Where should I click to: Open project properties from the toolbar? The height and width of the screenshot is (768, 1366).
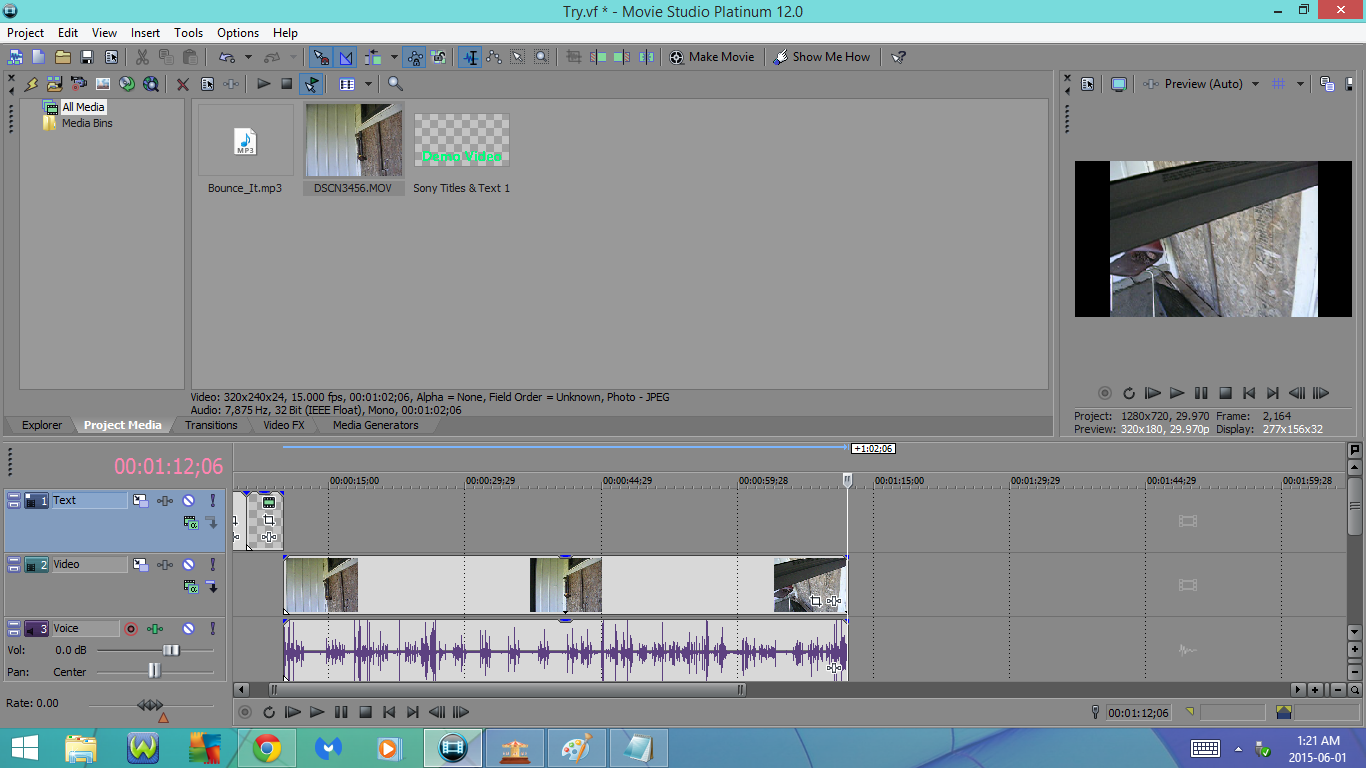111,57
